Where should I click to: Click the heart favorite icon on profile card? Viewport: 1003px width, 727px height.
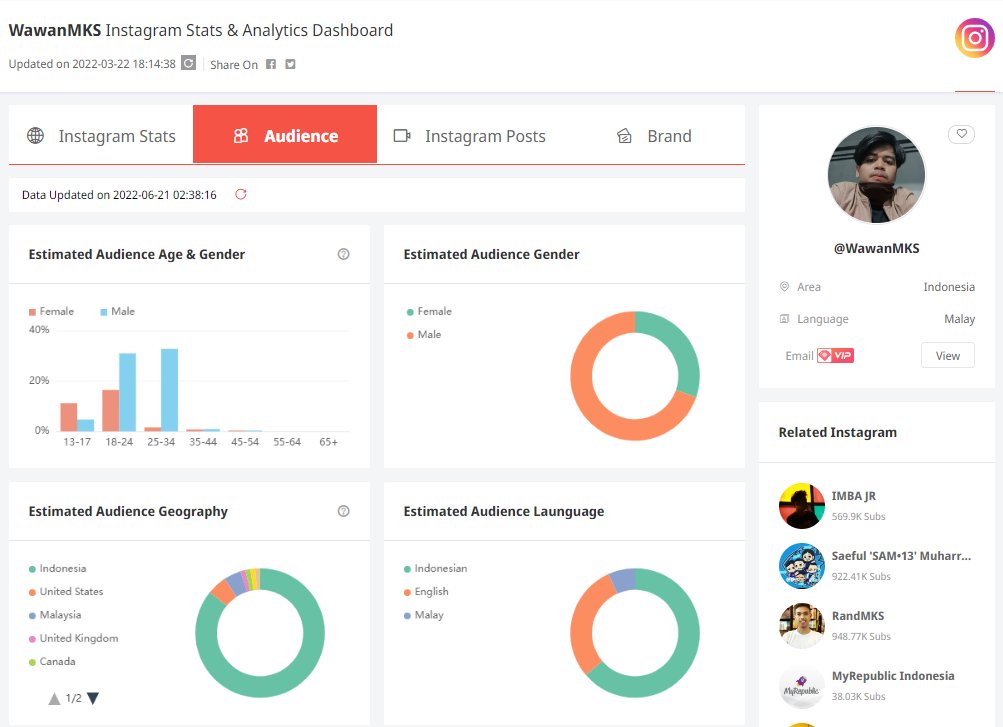[961, 134]
